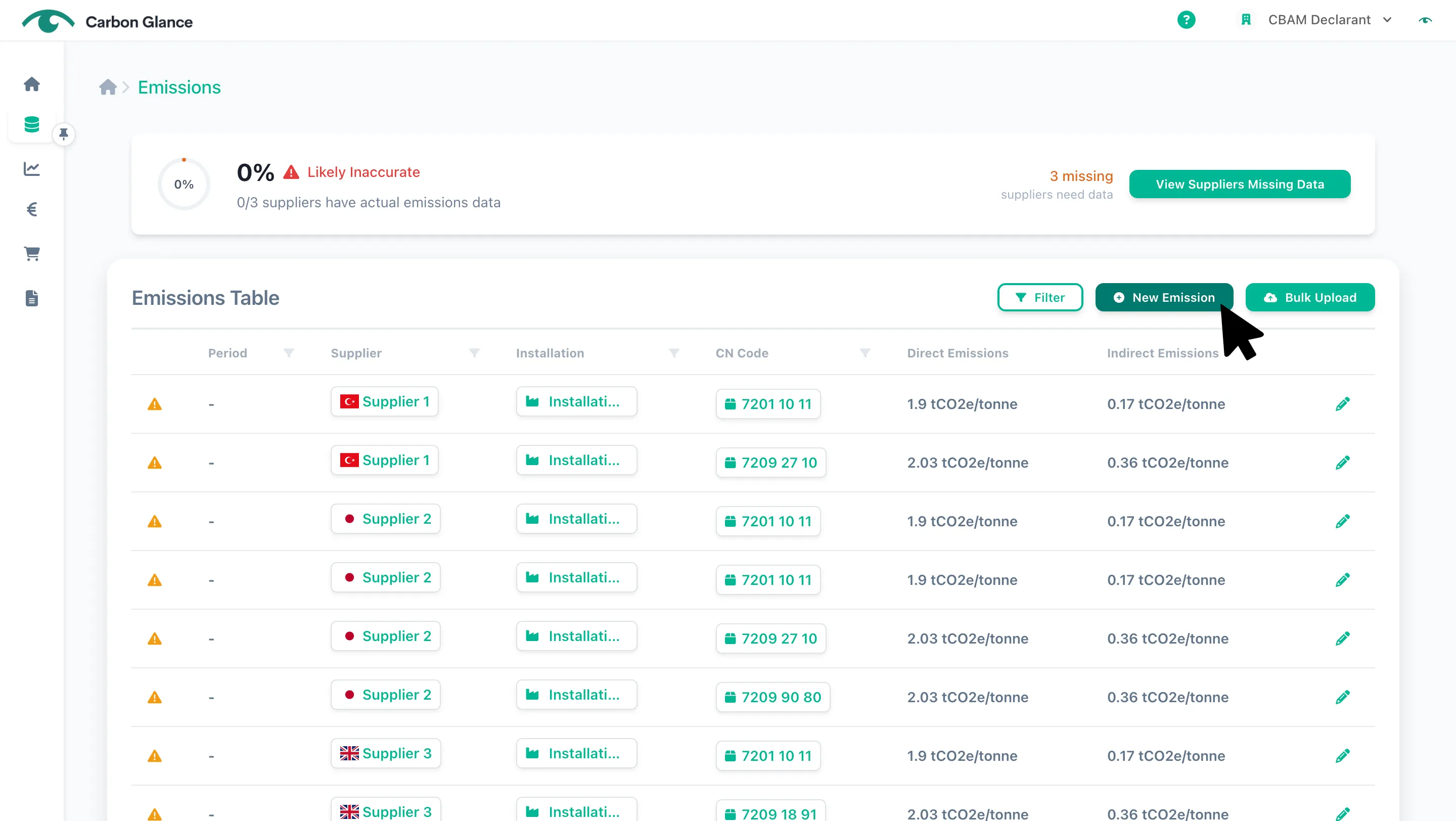The height and width of the screenshot is (821, 1456).
Task: Edit the Supplier 2 7209 27 10 row
Action: pos(1342,638)
